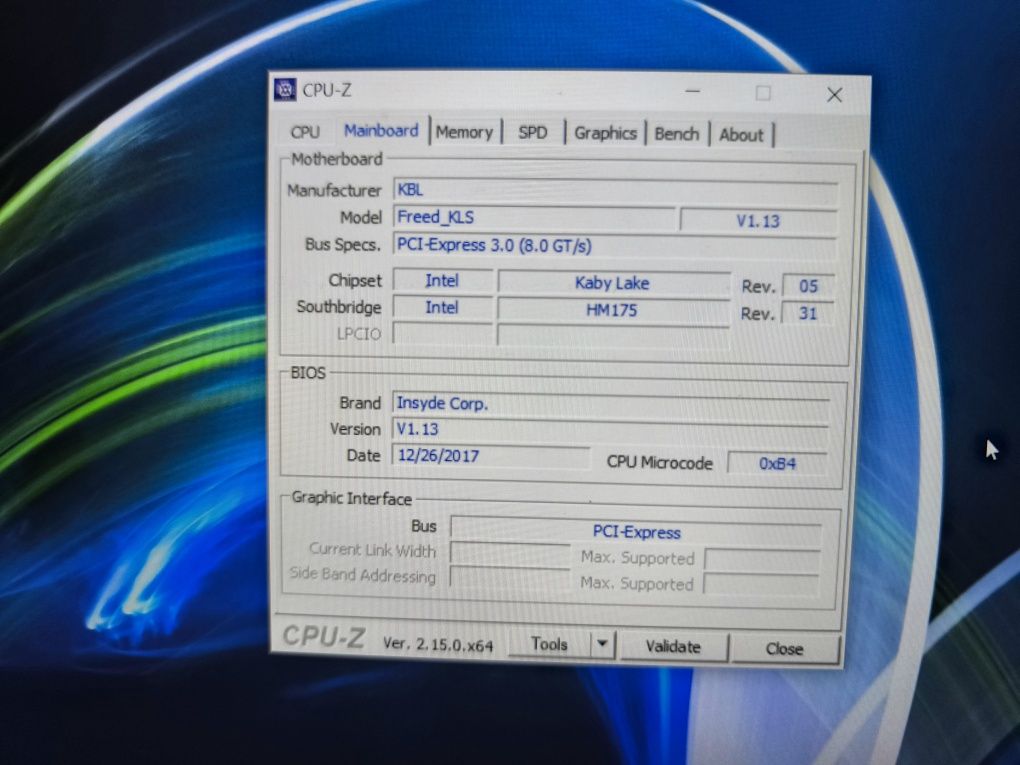Go to the Bench tab

coord(677,134)
